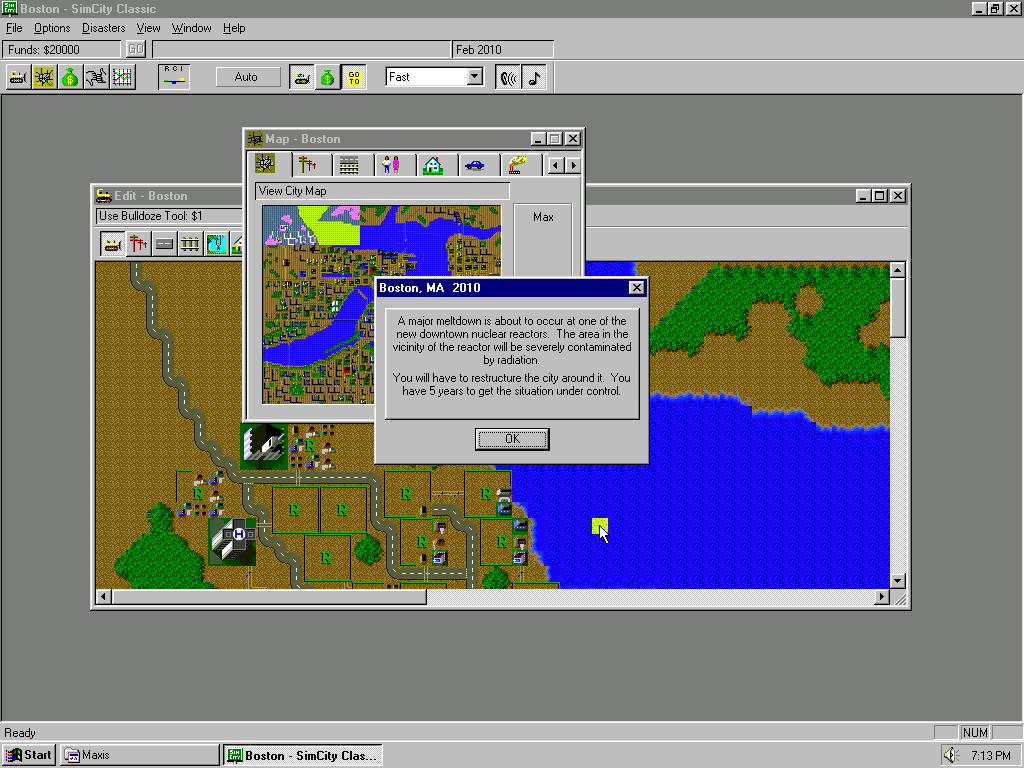Image resolution: width=1024 pixels, height=768 pixels.
Task: Open the Graphs window icon
Action: click(122, 76)
